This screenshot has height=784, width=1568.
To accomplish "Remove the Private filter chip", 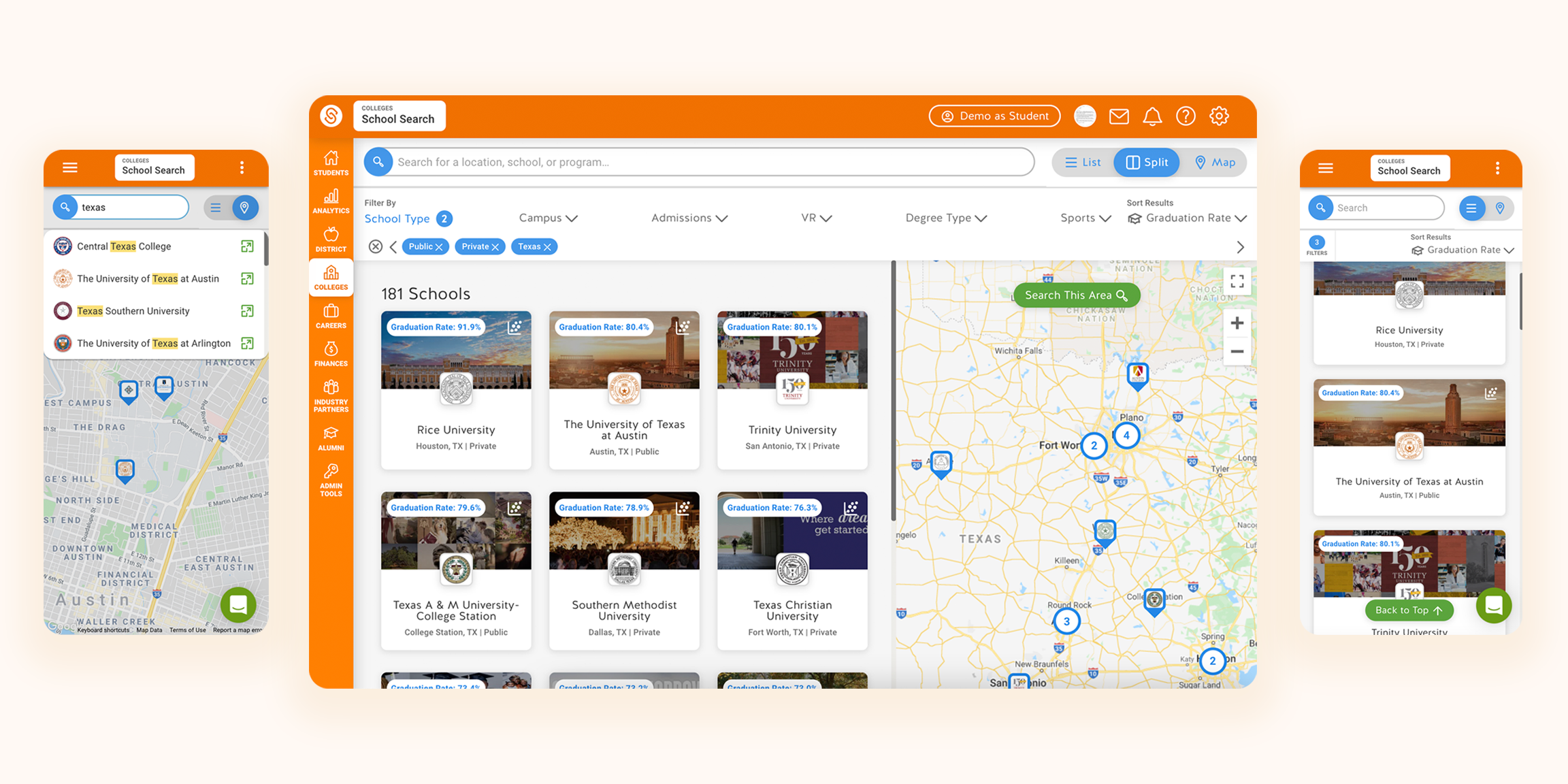I will coord(495,247).
